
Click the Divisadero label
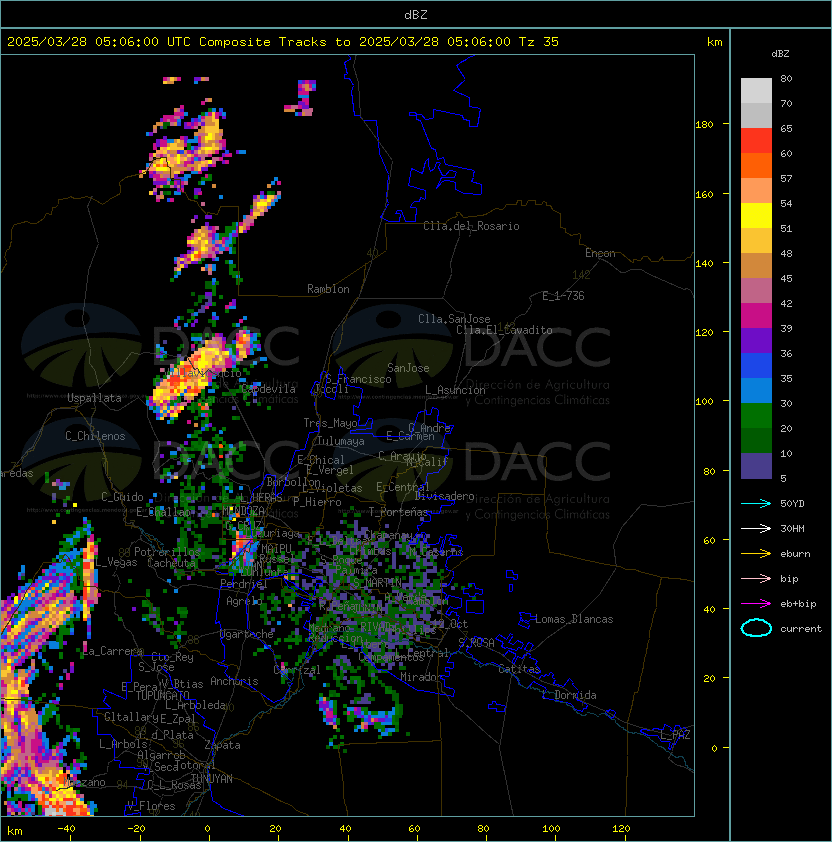tap(444, 496)
